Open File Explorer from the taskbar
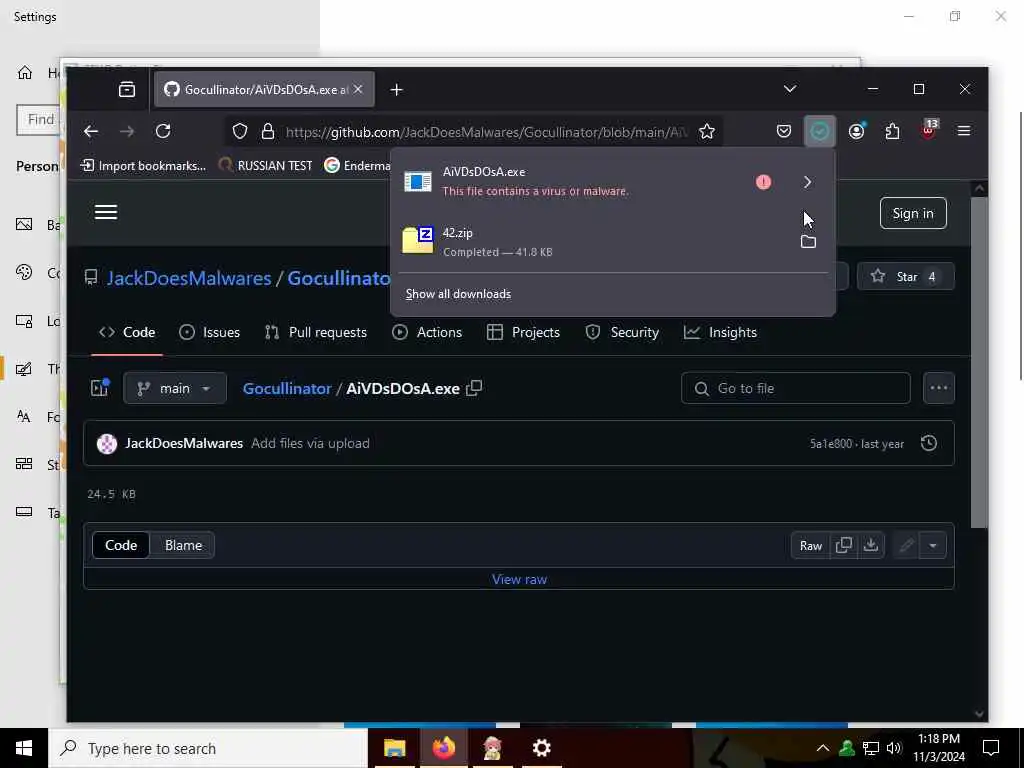The height and width of the screenshot is (768, 1024). coord(394,748)
